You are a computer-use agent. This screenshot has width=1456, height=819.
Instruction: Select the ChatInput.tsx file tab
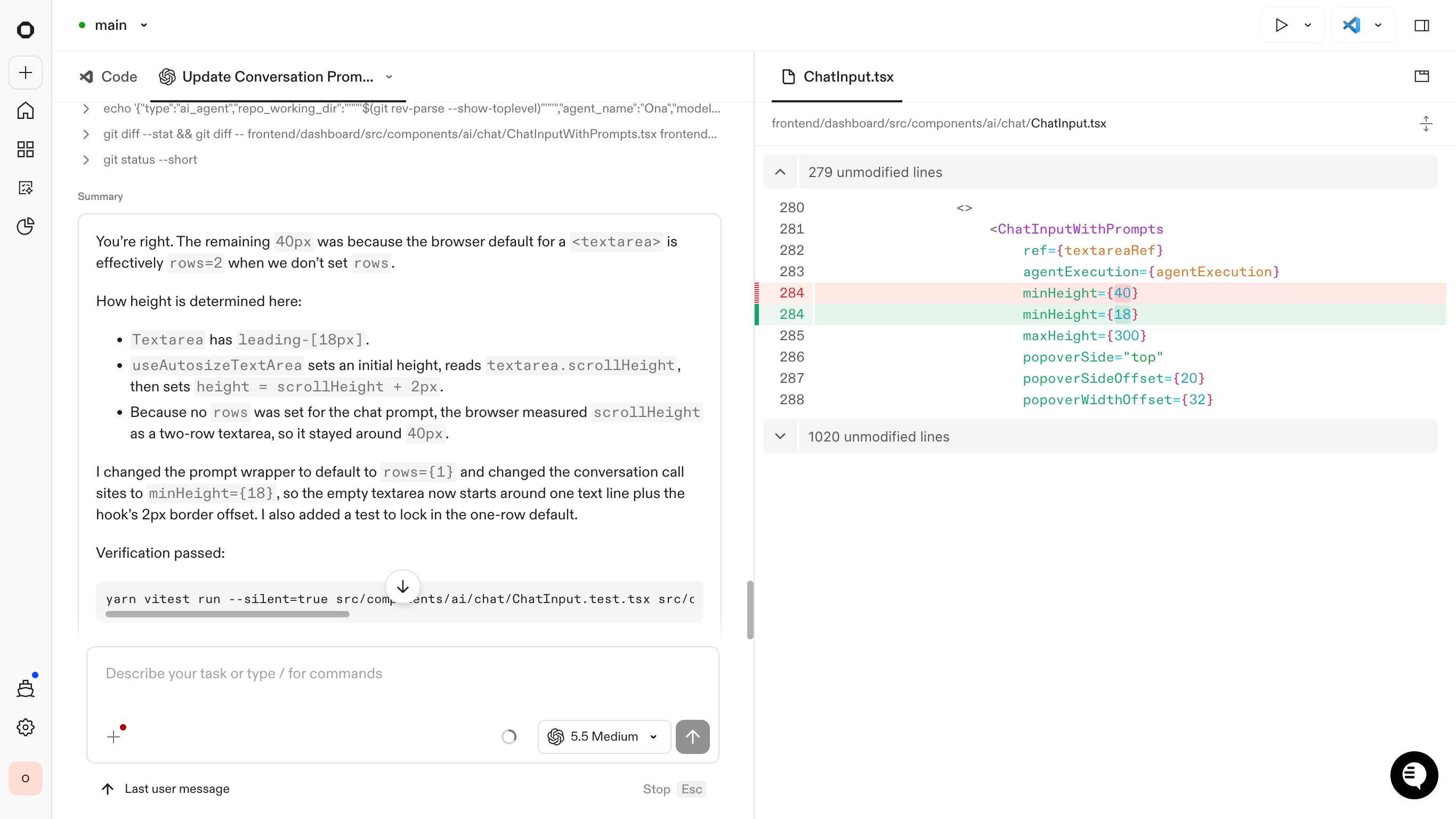click(x=837, y=77)
